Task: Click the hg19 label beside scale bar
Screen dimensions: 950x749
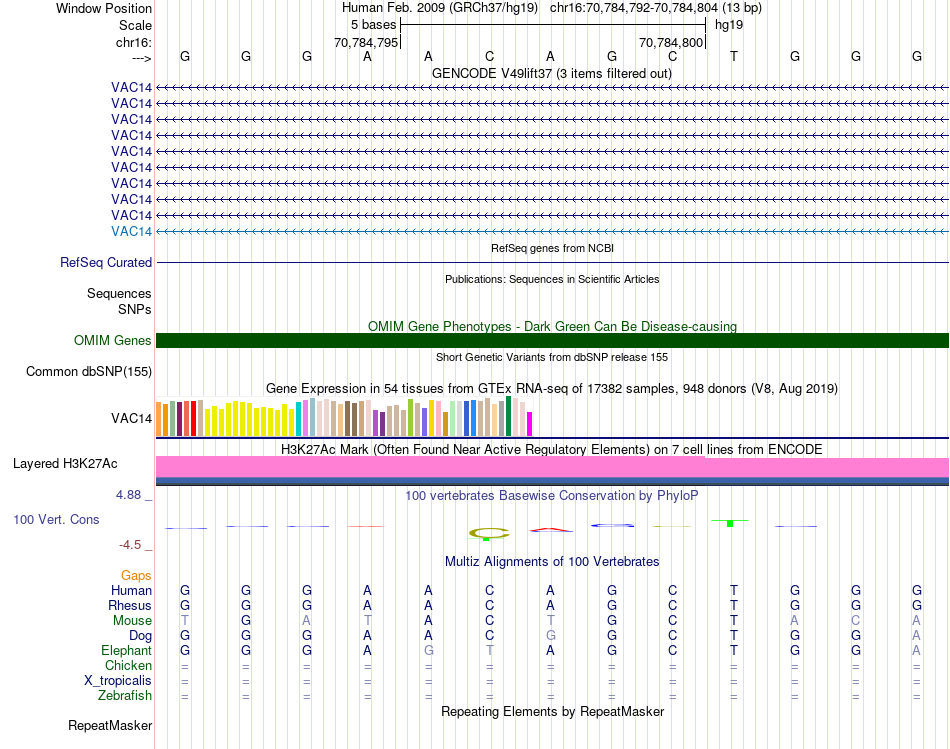Action: click(x=729, y=25)
